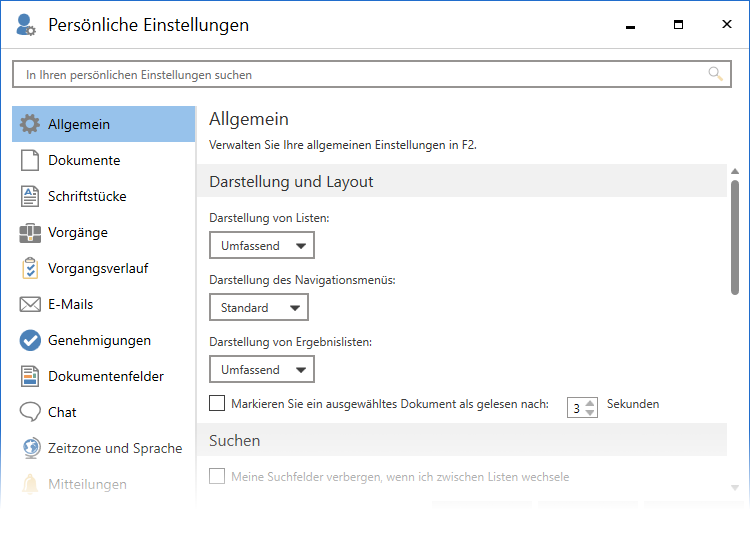Increase seconds value with up arrow
The image size is (750, 541).
pos(590,402)
